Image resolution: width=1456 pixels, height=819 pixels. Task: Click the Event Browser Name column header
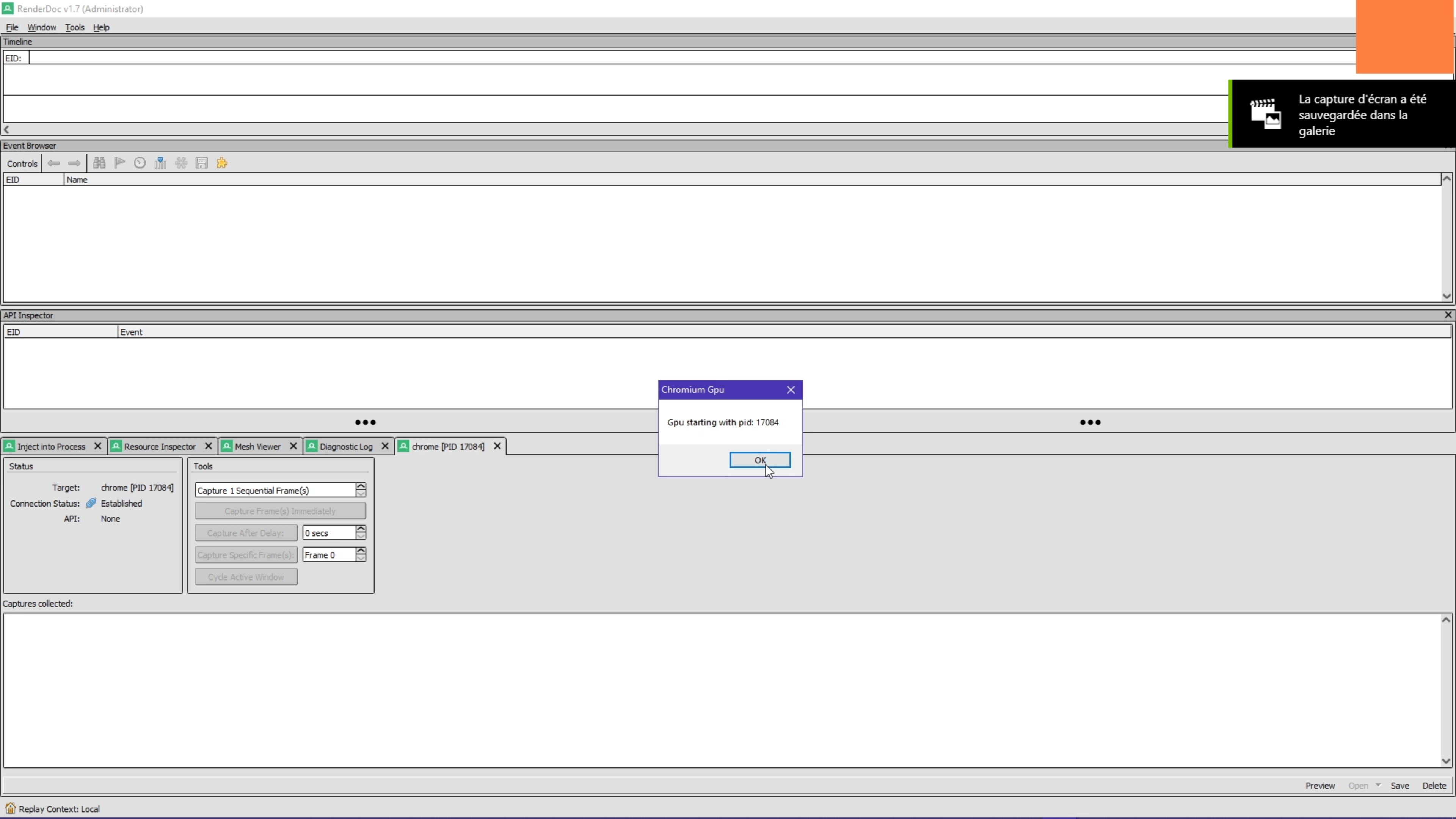(x=752, y=179)
